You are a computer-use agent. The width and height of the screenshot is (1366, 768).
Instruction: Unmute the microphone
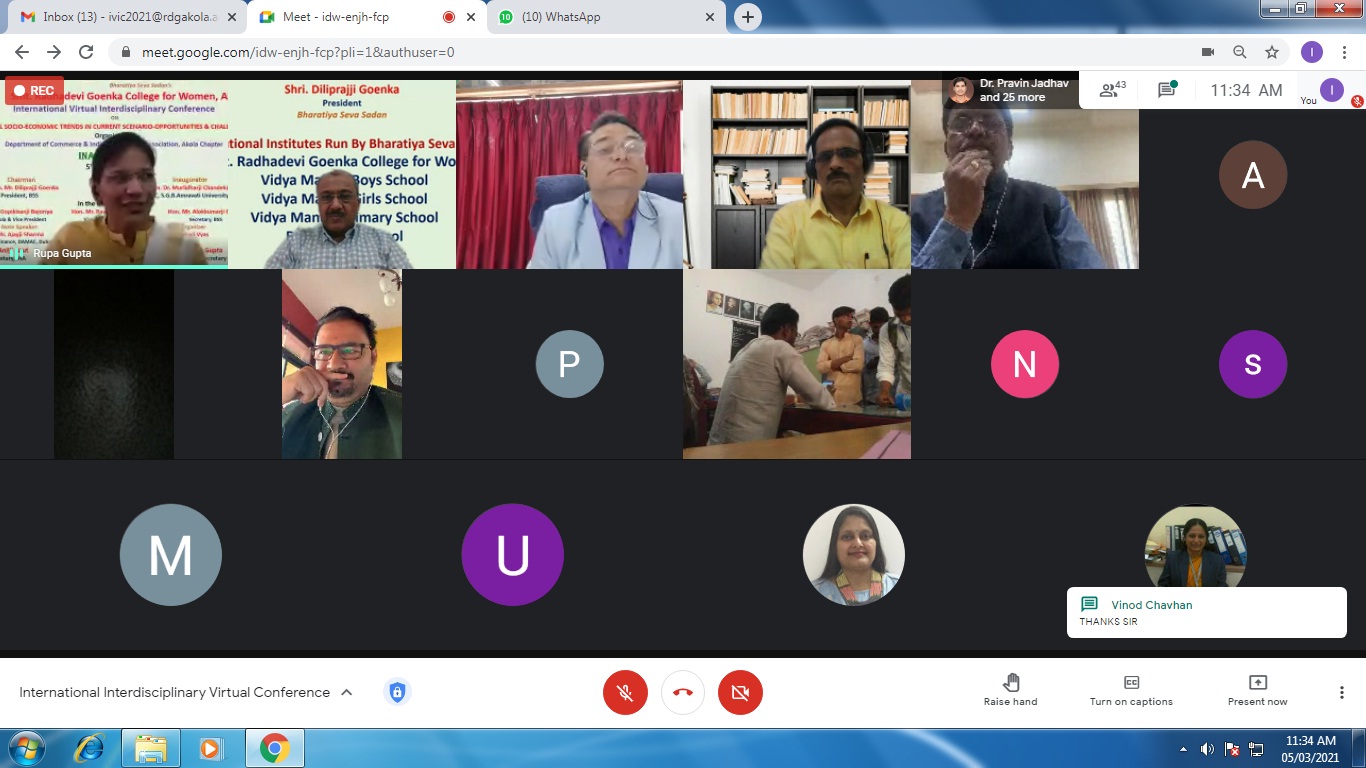625,692
